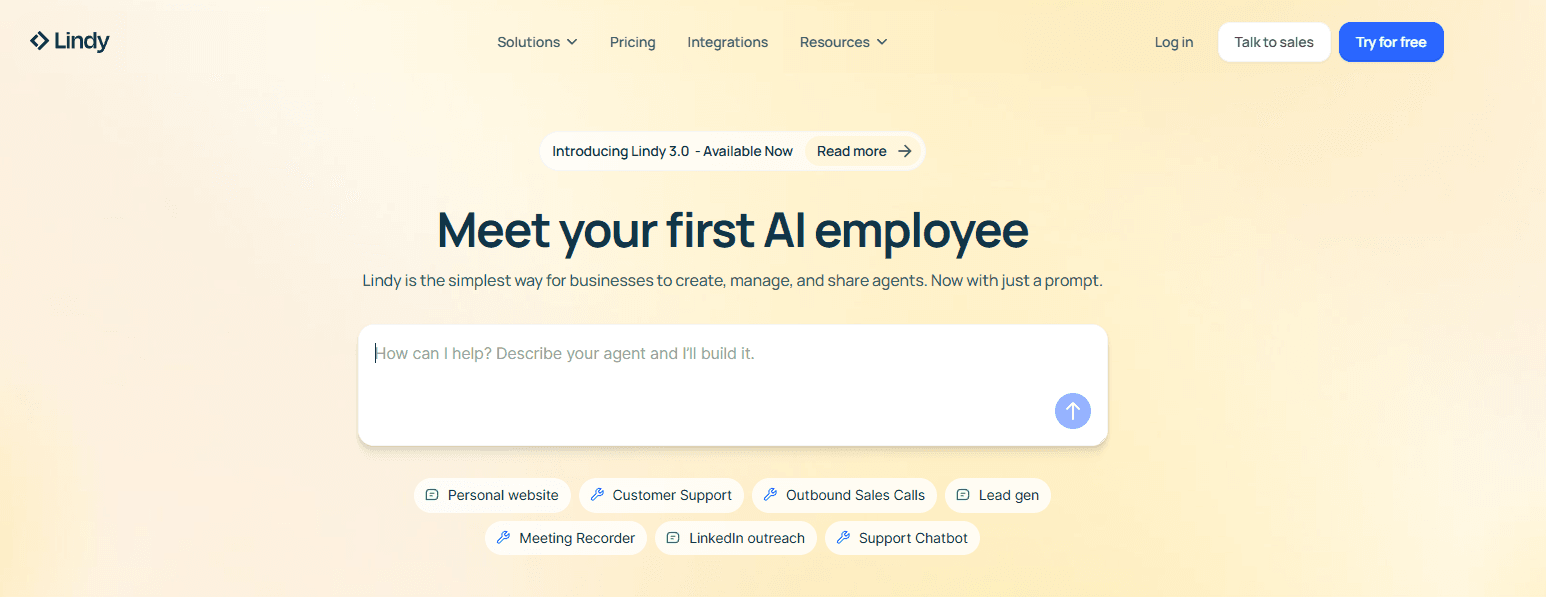This screenshot has width=1546, height=597.
Task: Click the Personal website chat icon
Action: point(432,495)
